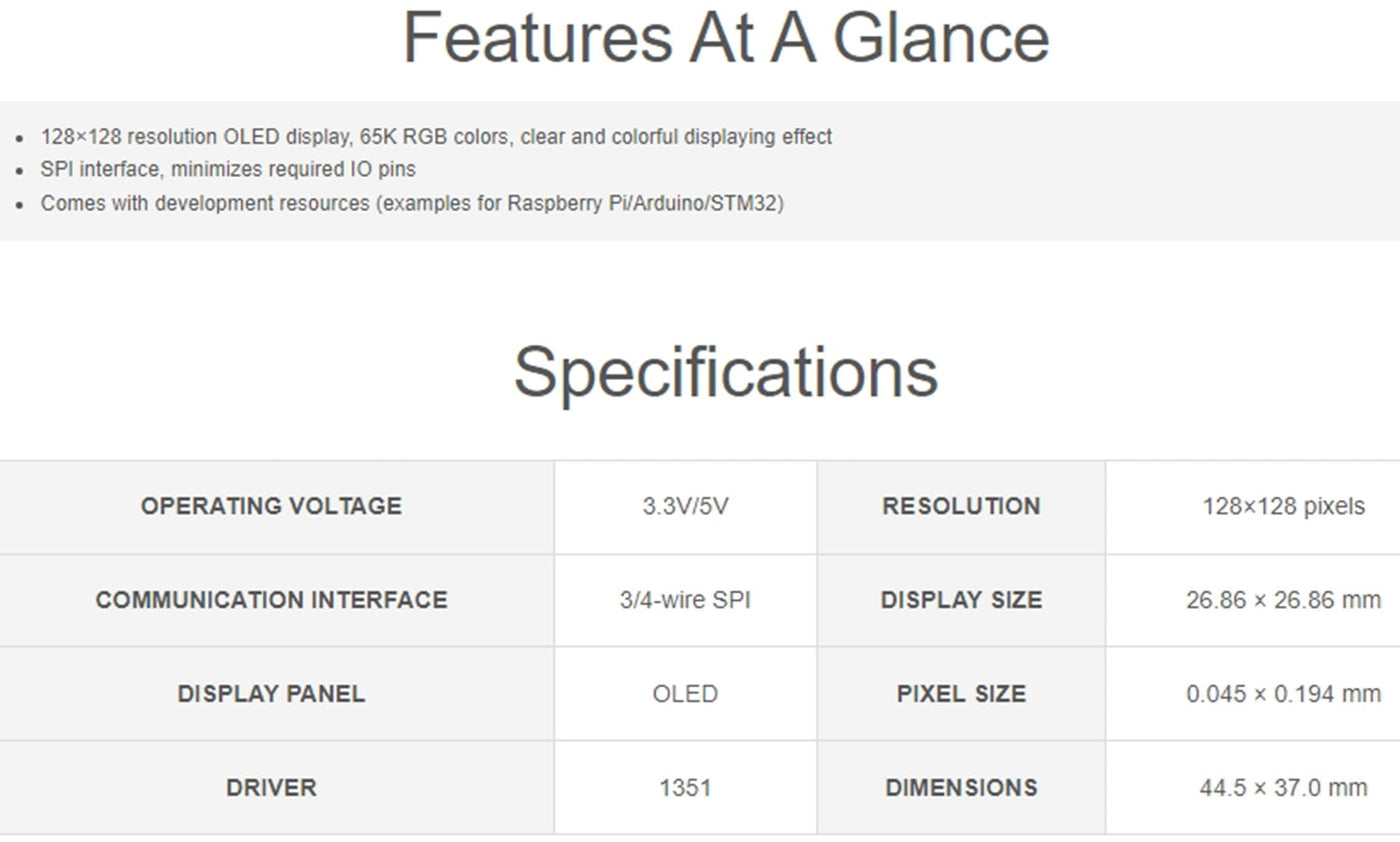Click the DISPLAY PANEL table label
The width and height of the screenshot is (1400, 842).
271,694
